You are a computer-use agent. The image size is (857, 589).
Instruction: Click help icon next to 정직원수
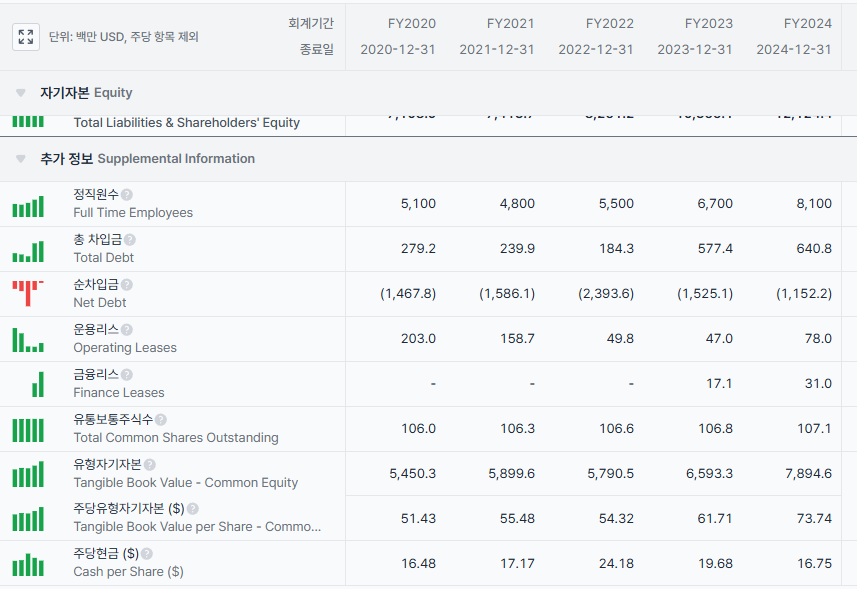(127, 195)
